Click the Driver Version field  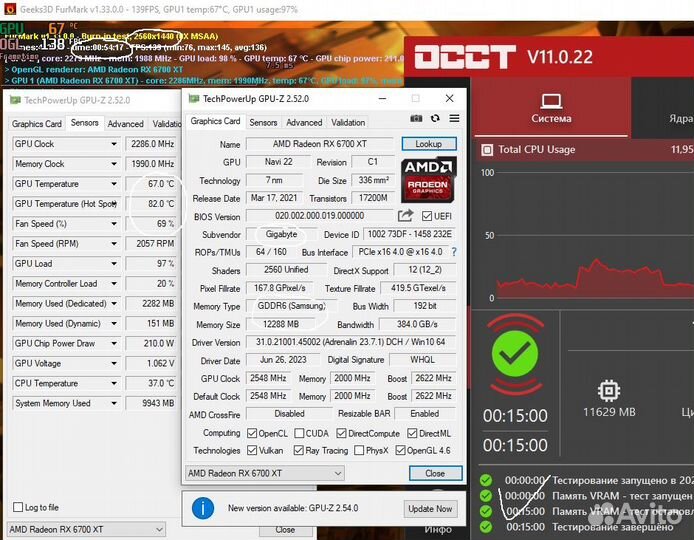click(x=351, y=342)
